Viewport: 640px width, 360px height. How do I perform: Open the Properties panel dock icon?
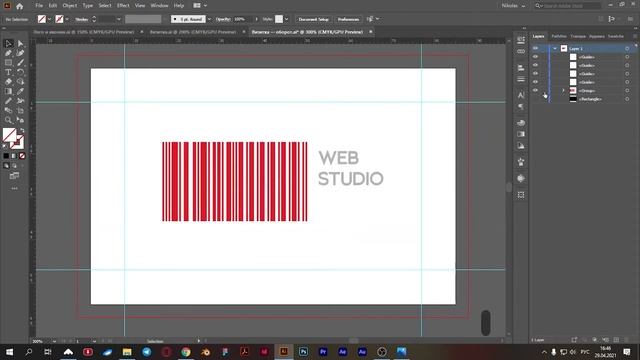(x=521, y=40)
